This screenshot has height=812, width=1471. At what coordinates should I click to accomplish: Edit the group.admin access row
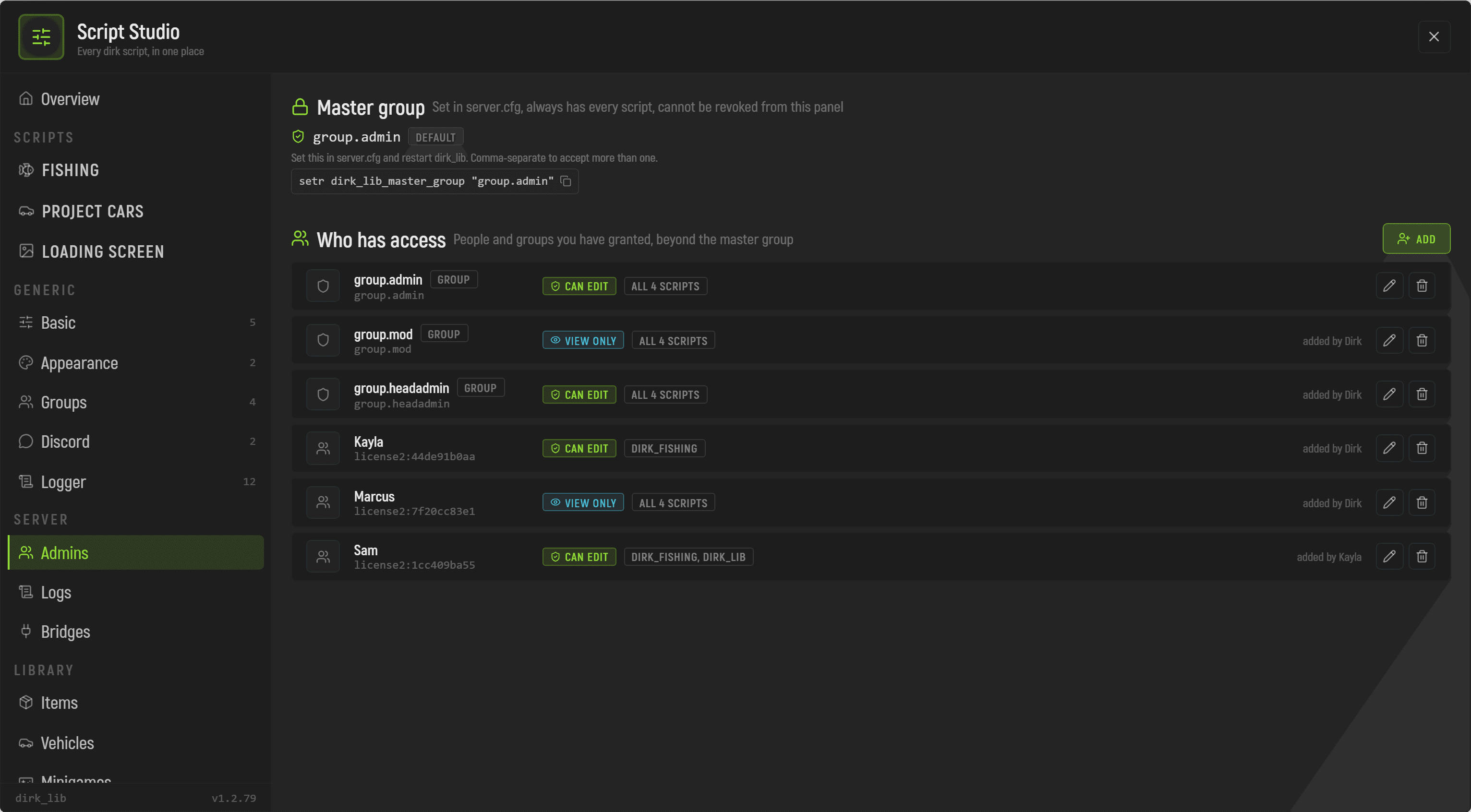coord(1389,286)
